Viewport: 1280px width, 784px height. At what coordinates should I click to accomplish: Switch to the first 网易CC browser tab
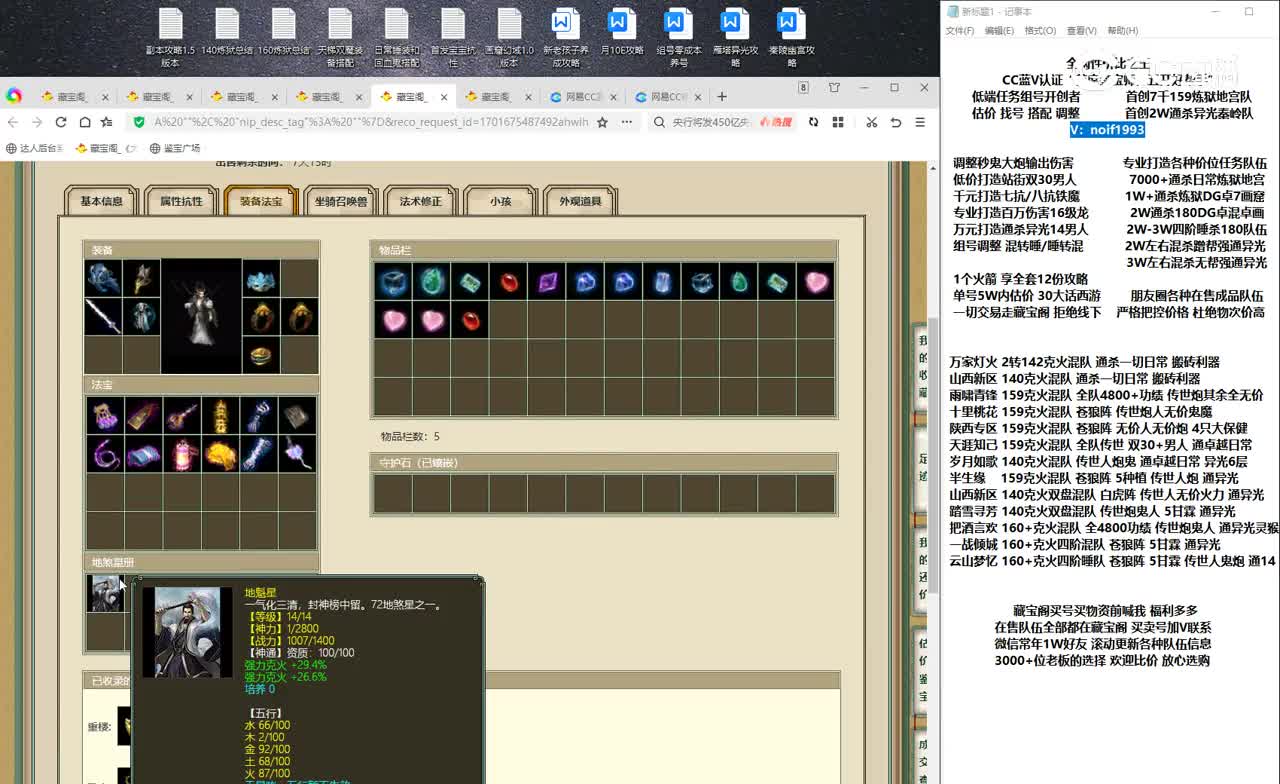[x=584, y=97]
